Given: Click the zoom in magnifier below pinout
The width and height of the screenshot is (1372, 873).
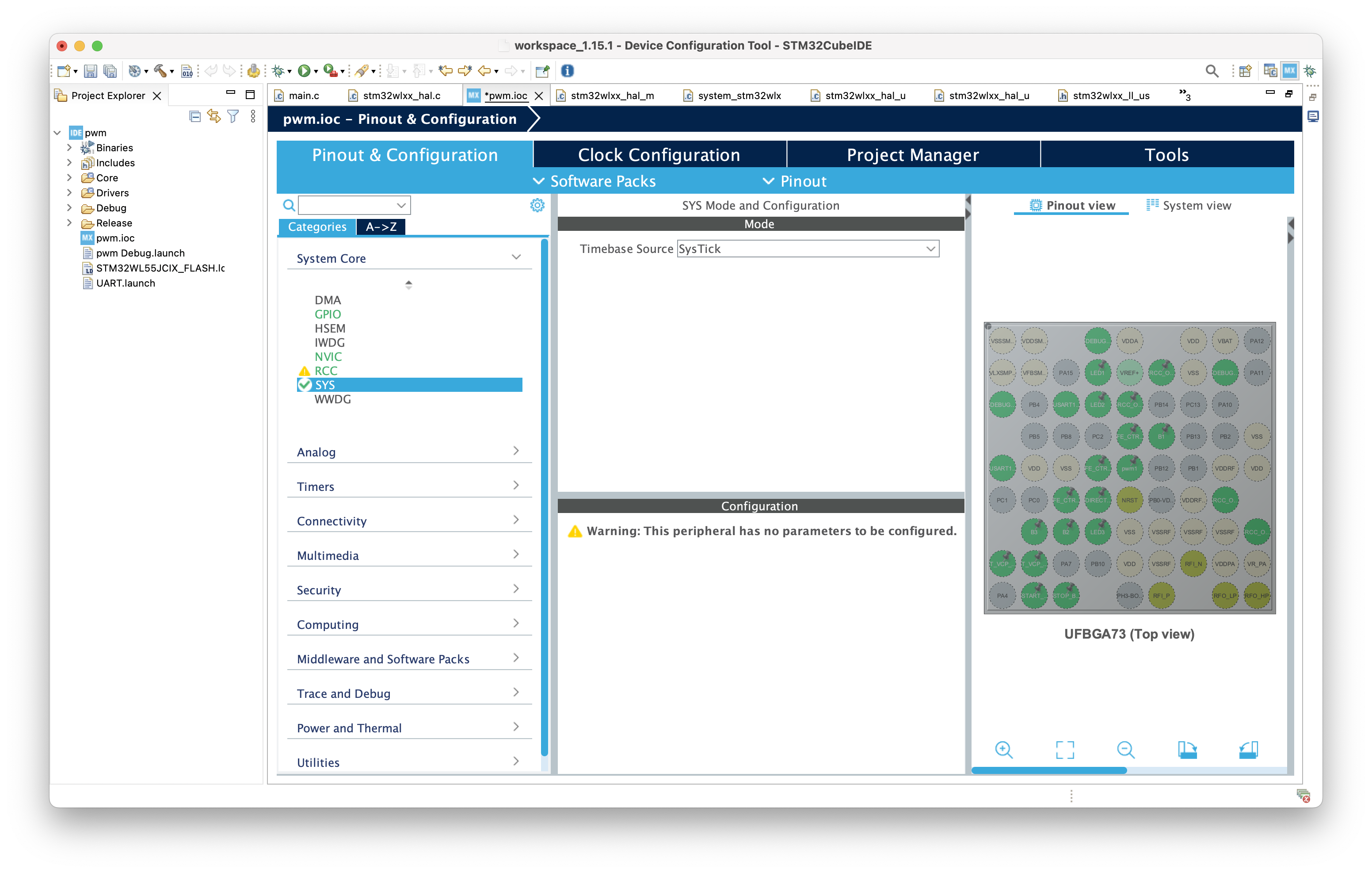Looking at the screenshot, I should click(1003, 750).
